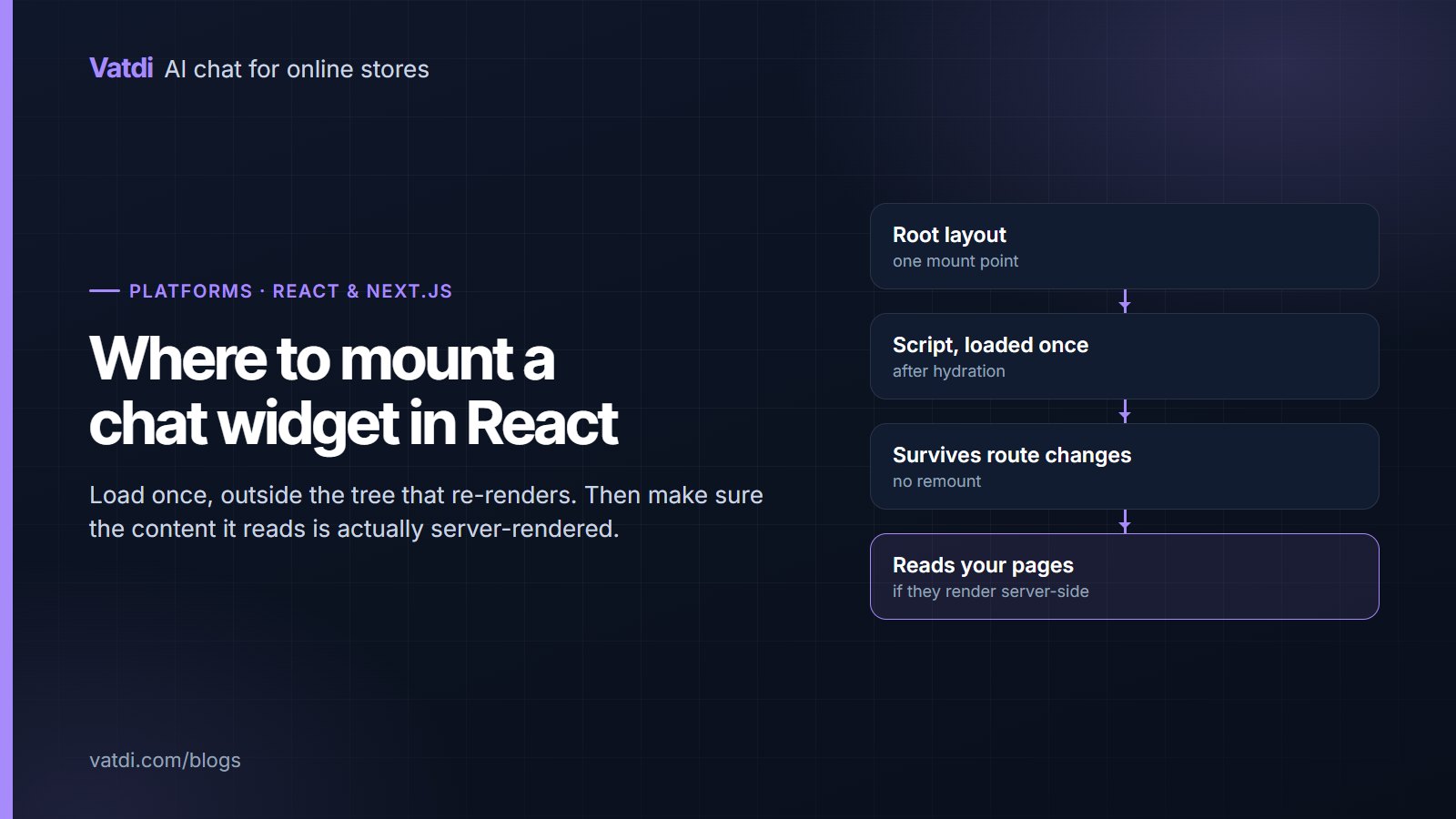Image resolution: width=1456 pixels, height=819 pixels.
Task: Click the "one mount point" caption
Action: (955, 261)
